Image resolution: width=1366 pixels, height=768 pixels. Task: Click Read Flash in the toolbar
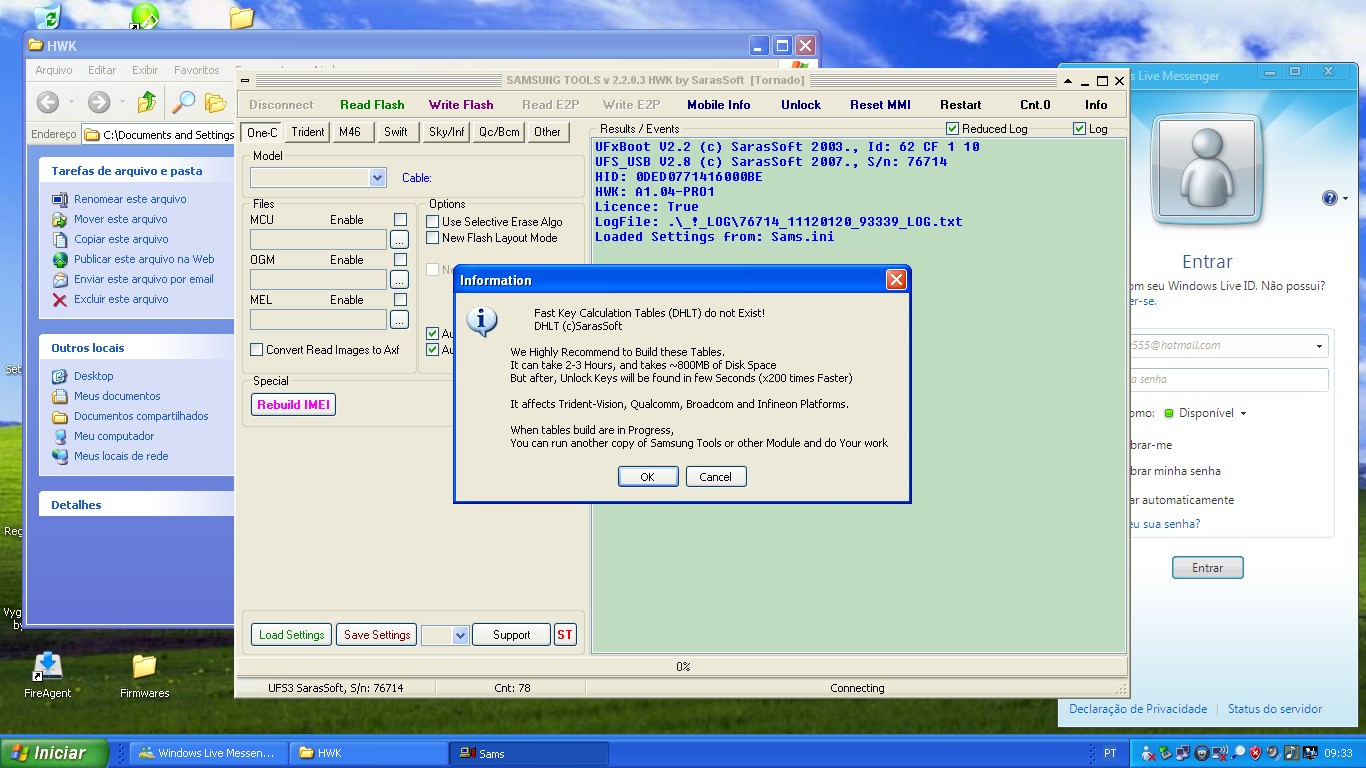click(372, 105)
